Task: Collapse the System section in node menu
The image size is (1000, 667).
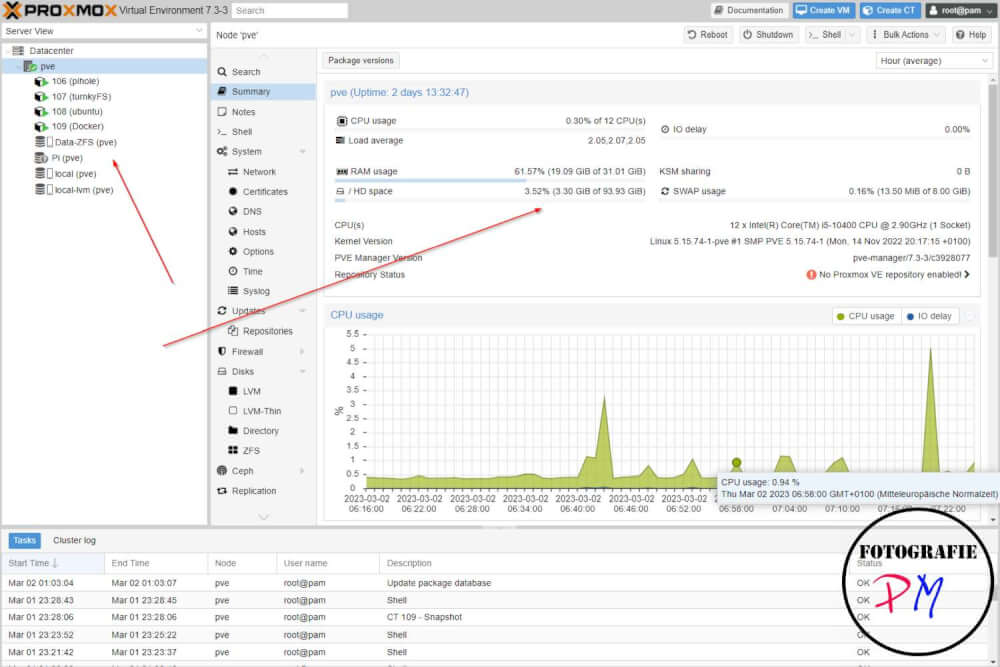Action: 302,151
